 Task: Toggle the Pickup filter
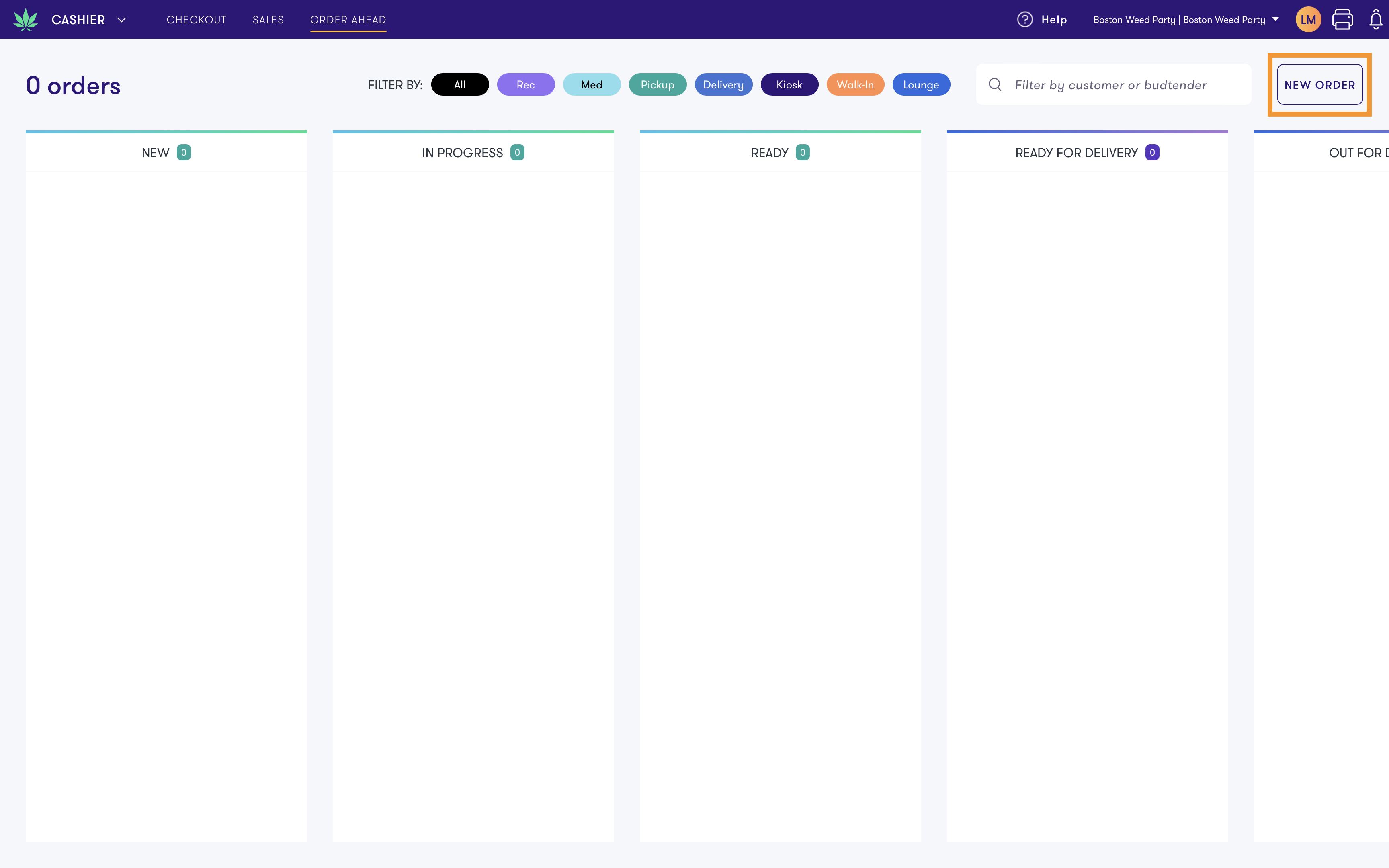coord(658,84)
